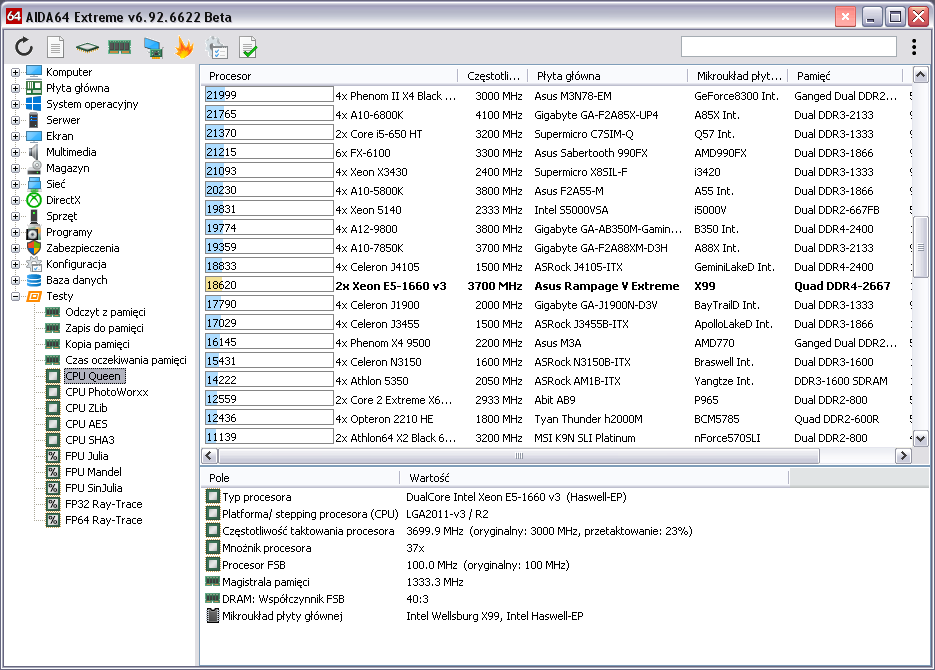Select CPU PhotoWorxx benchmark
The width and height of the screenshot is (935, 670).
[106, 392]
